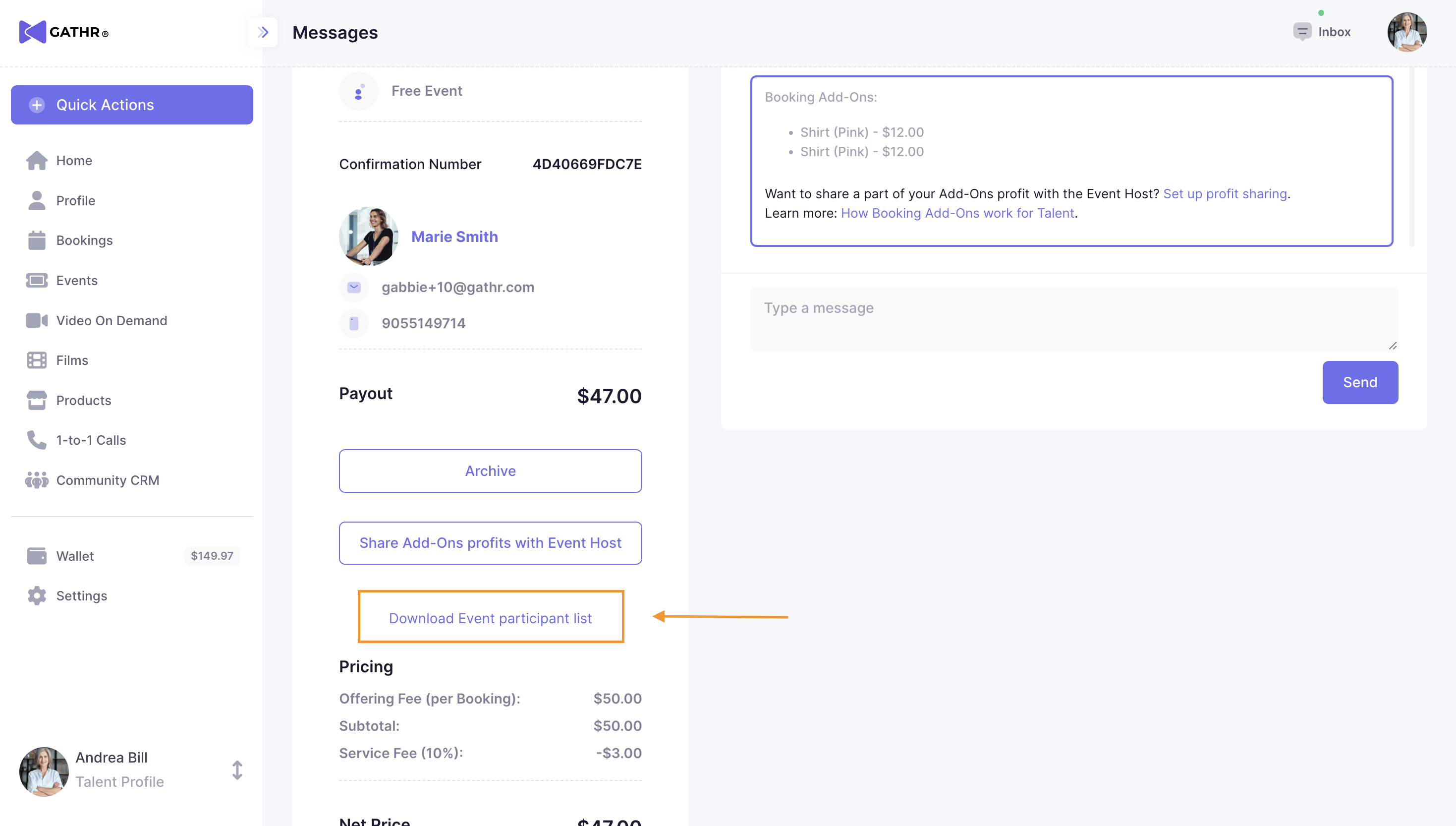Click the Video On Demand camera icon
The image size is (1456, 826).
37,320
